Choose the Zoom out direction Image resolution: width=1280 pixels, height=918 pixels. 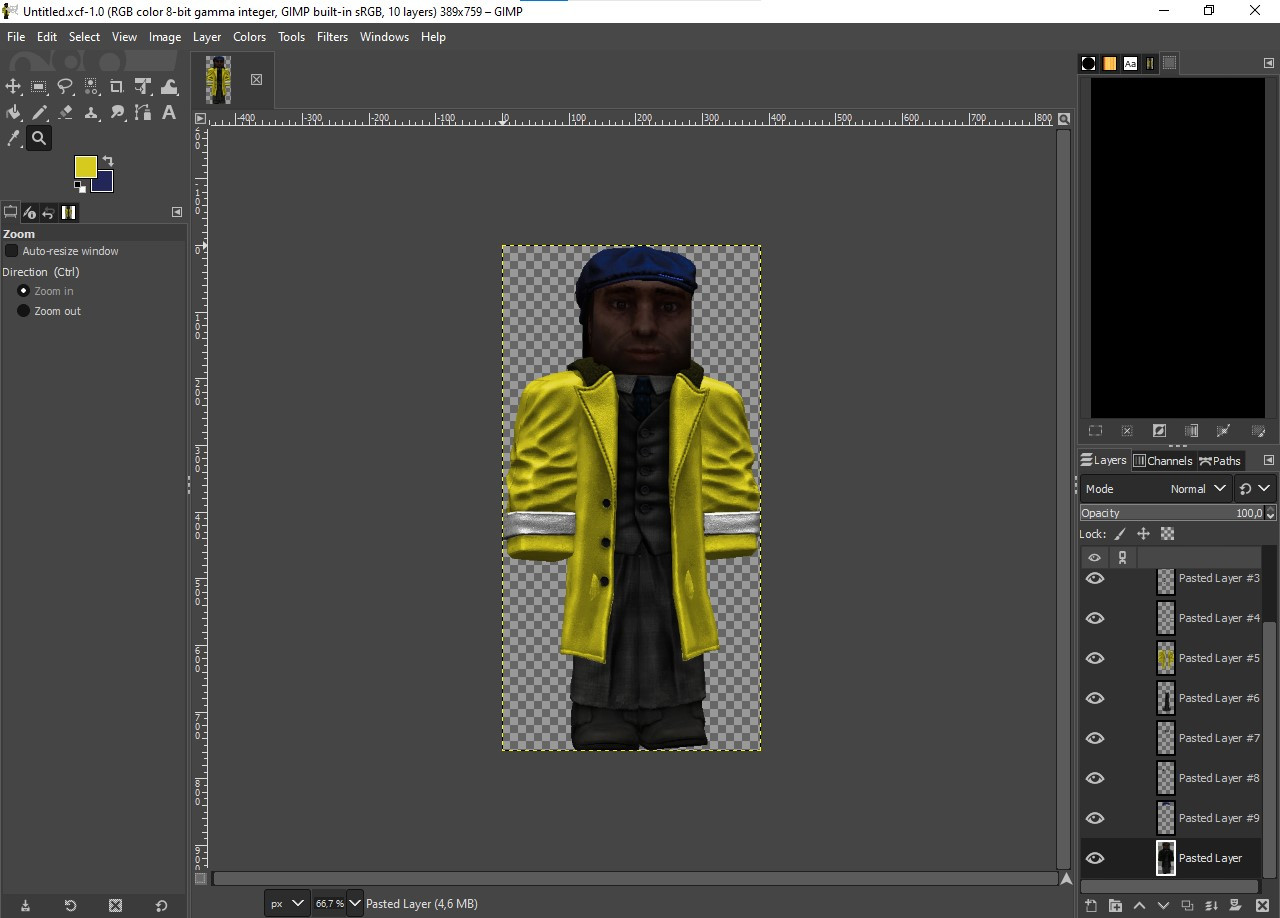[24, 311]
